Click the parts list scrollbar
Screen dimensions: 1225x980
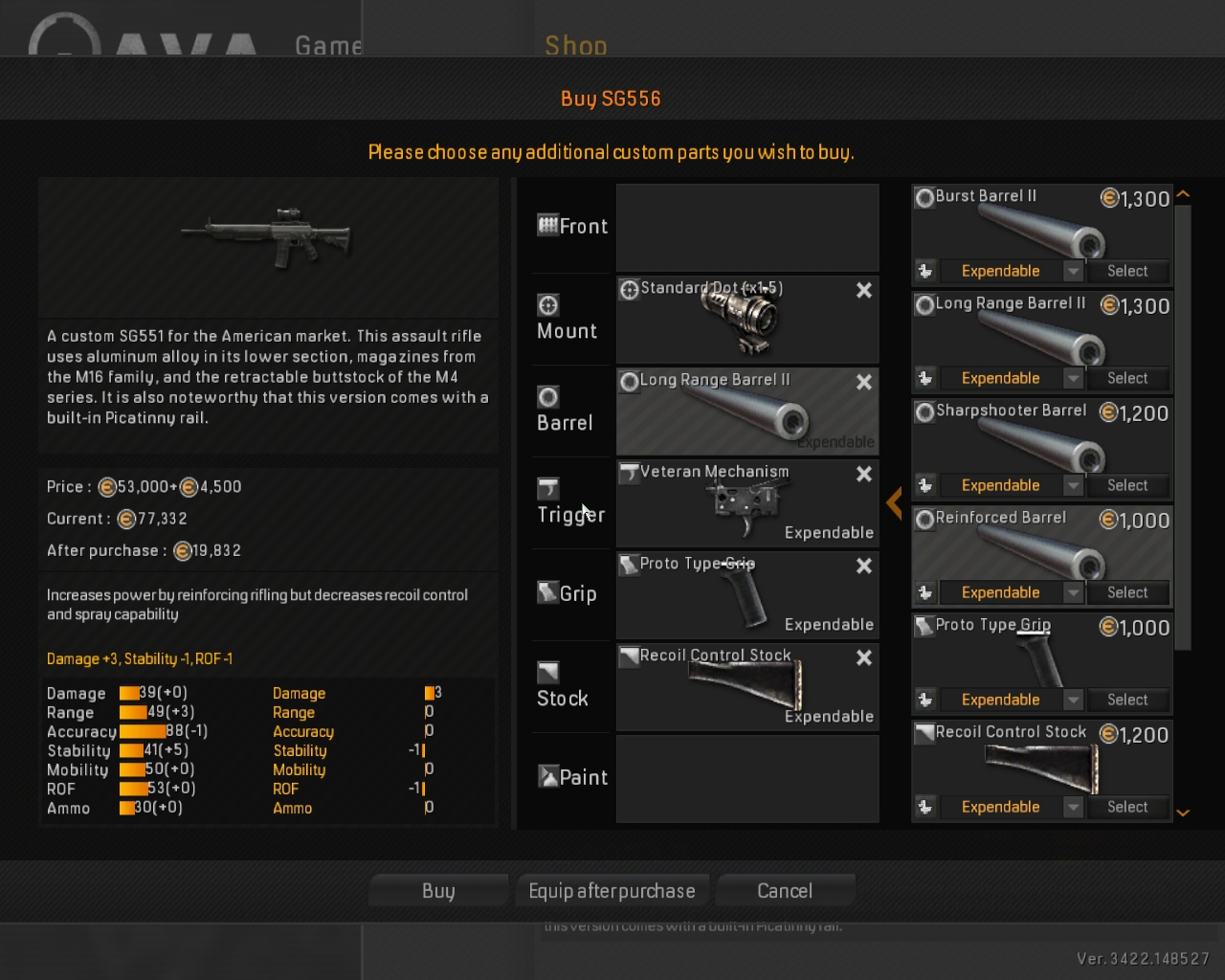(x=1183, y=427)
